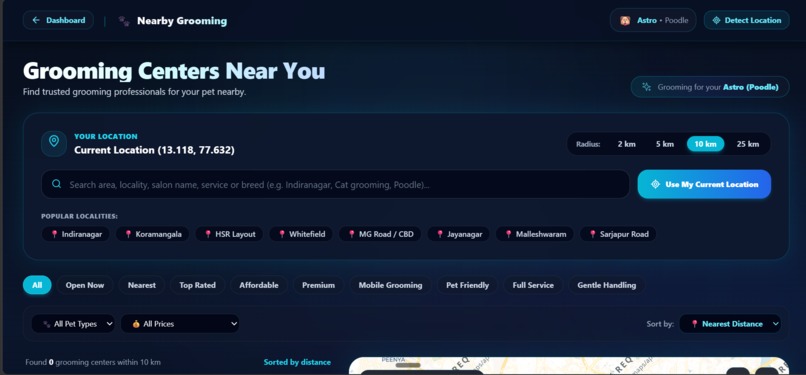The height and width of the screenshot is (375, 806).
Task: Click the pin icon in Nearest Distance selector
Action: coord(694,324)
